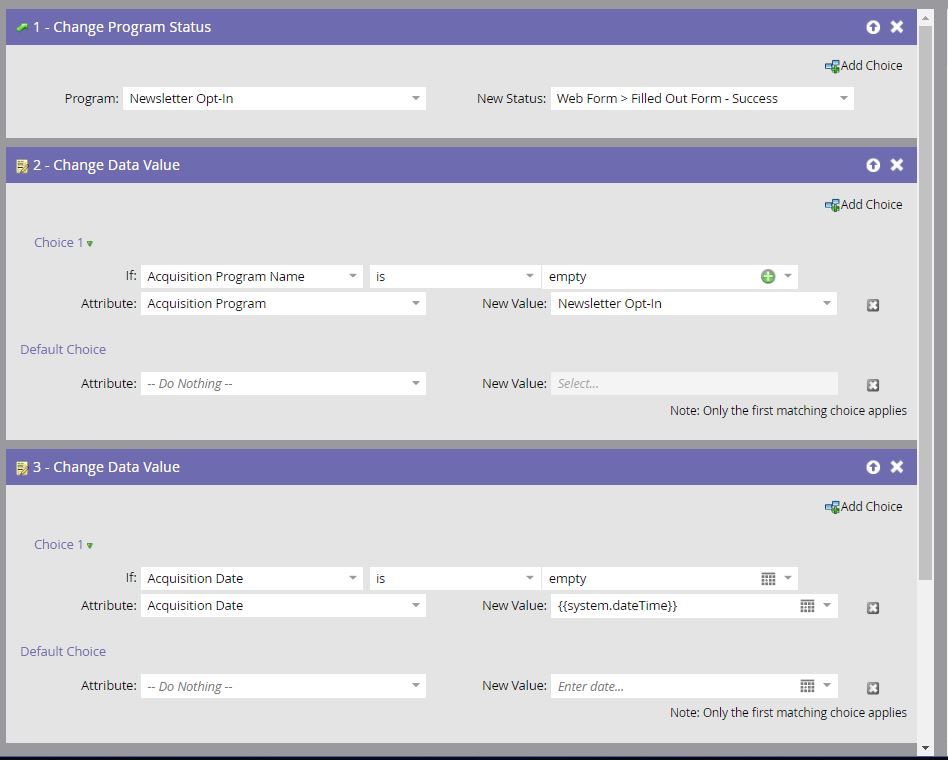The width and height of the screenshot is (948, 760).
Task: Click green plus icon beside Acquisition Program Name value
Action: tap(768, 277)
